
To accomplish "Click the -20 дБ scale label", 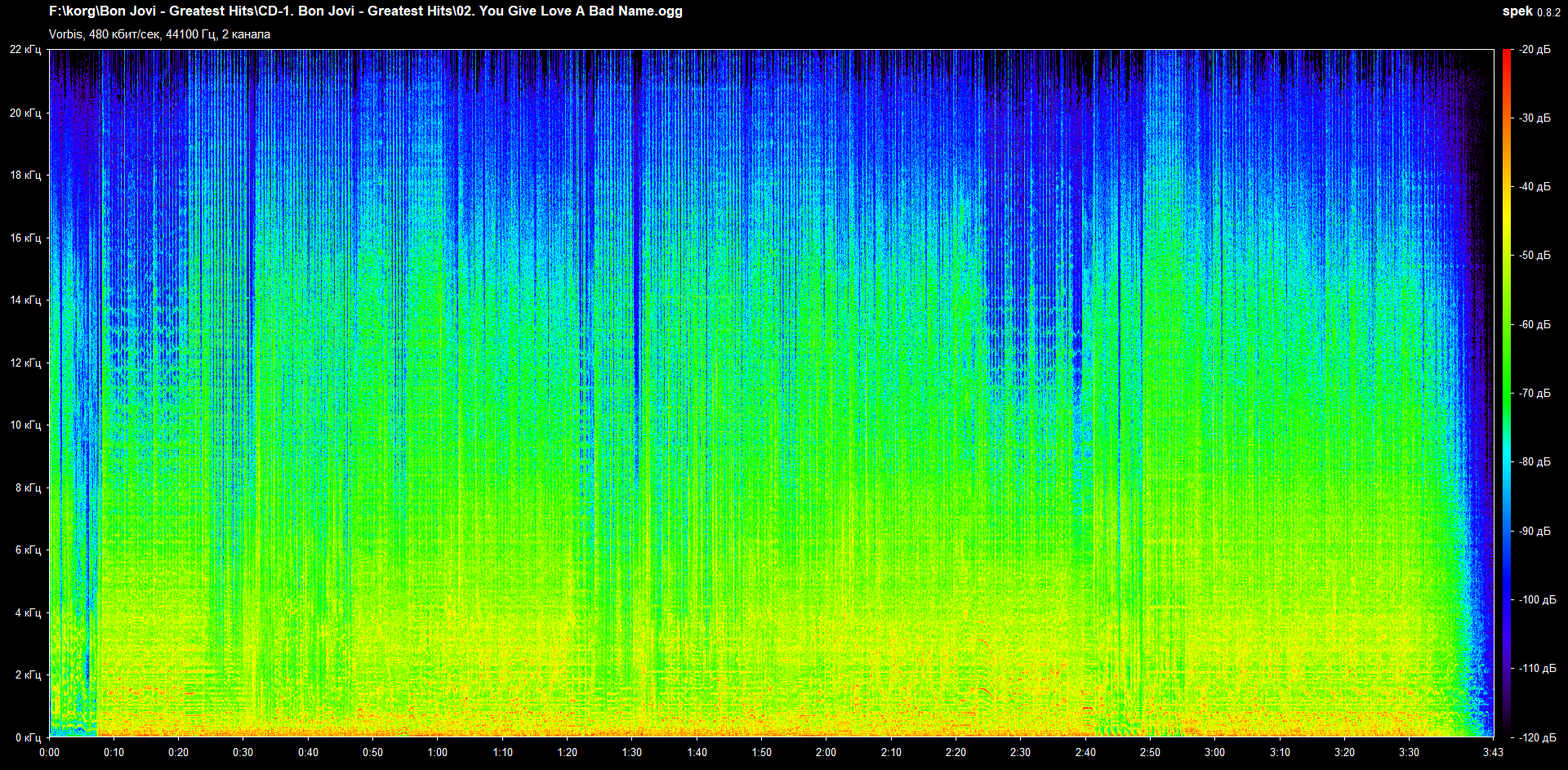I will click(1535, 50).
